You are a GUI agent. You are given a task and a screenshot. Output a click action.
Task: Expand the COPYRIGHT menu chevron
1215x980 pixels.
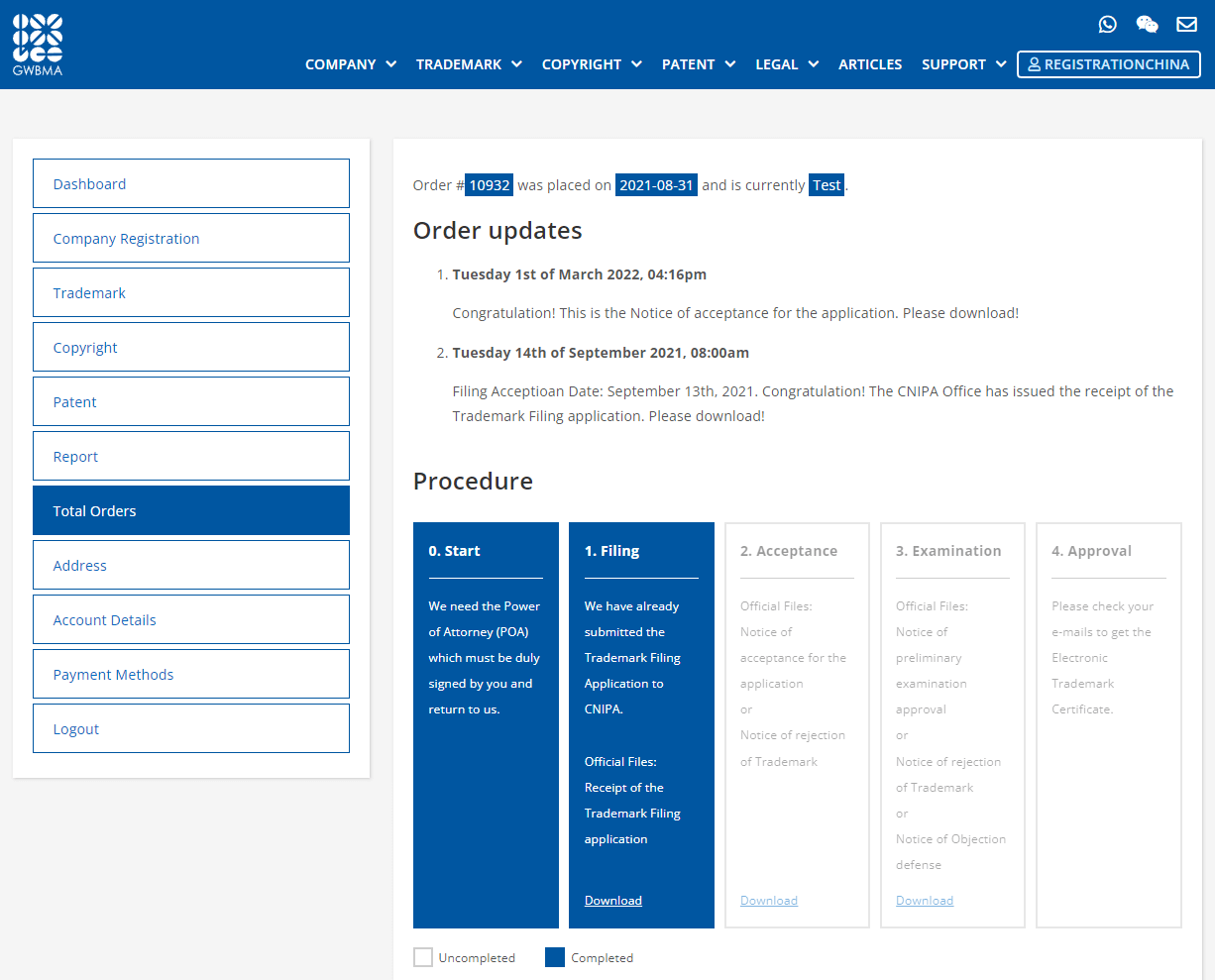click(x=636, y=64)
